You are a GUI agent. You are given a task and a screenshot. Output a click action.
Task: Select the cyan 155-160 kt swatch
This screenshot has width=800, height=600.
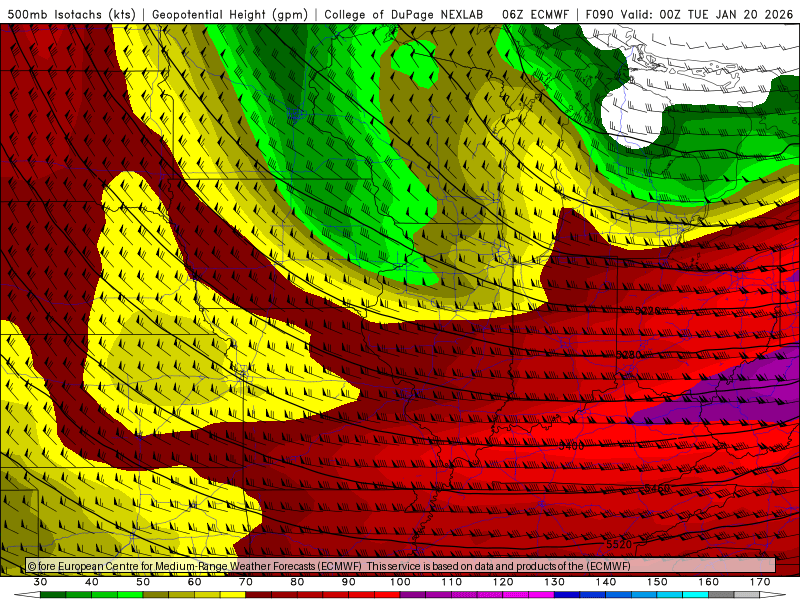[695, 595]
